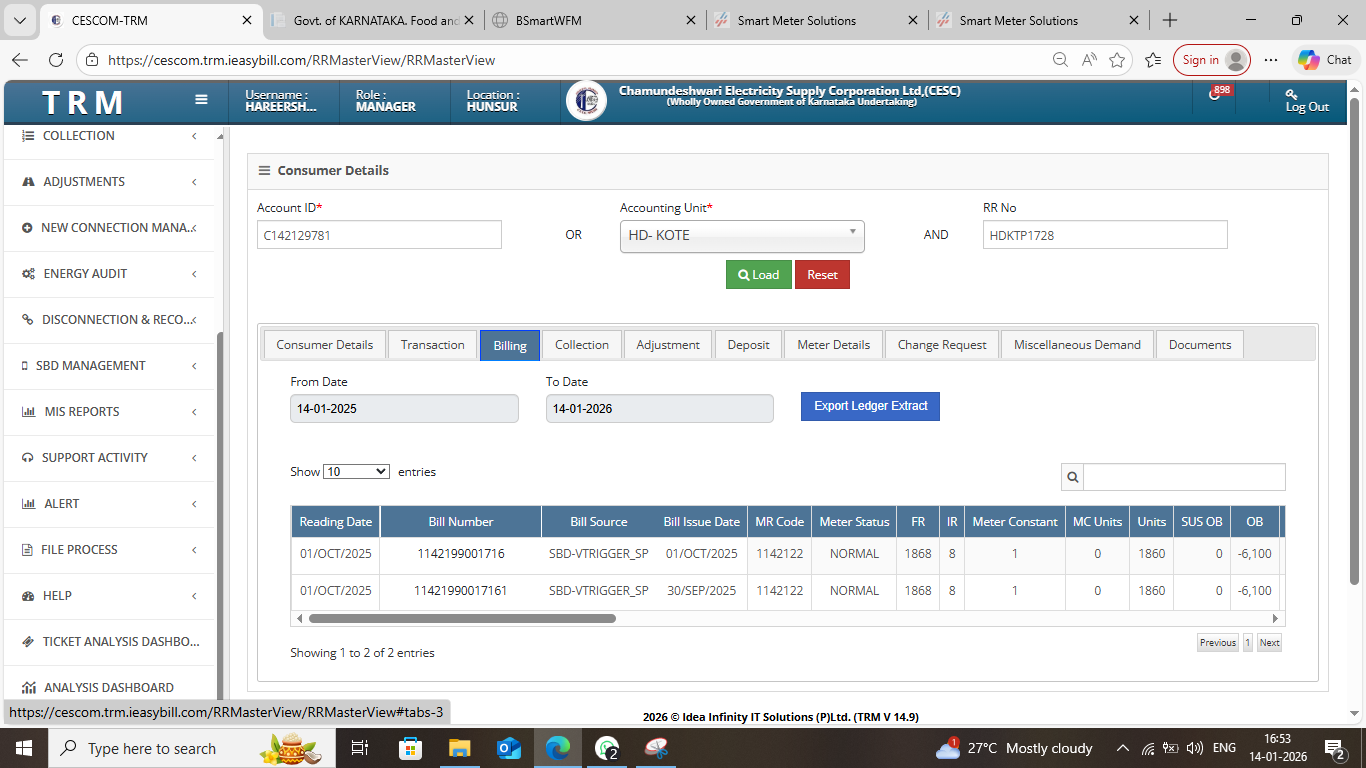1366x768 pixels.
Task: Click the To Date field
Action: coord(660,408)
